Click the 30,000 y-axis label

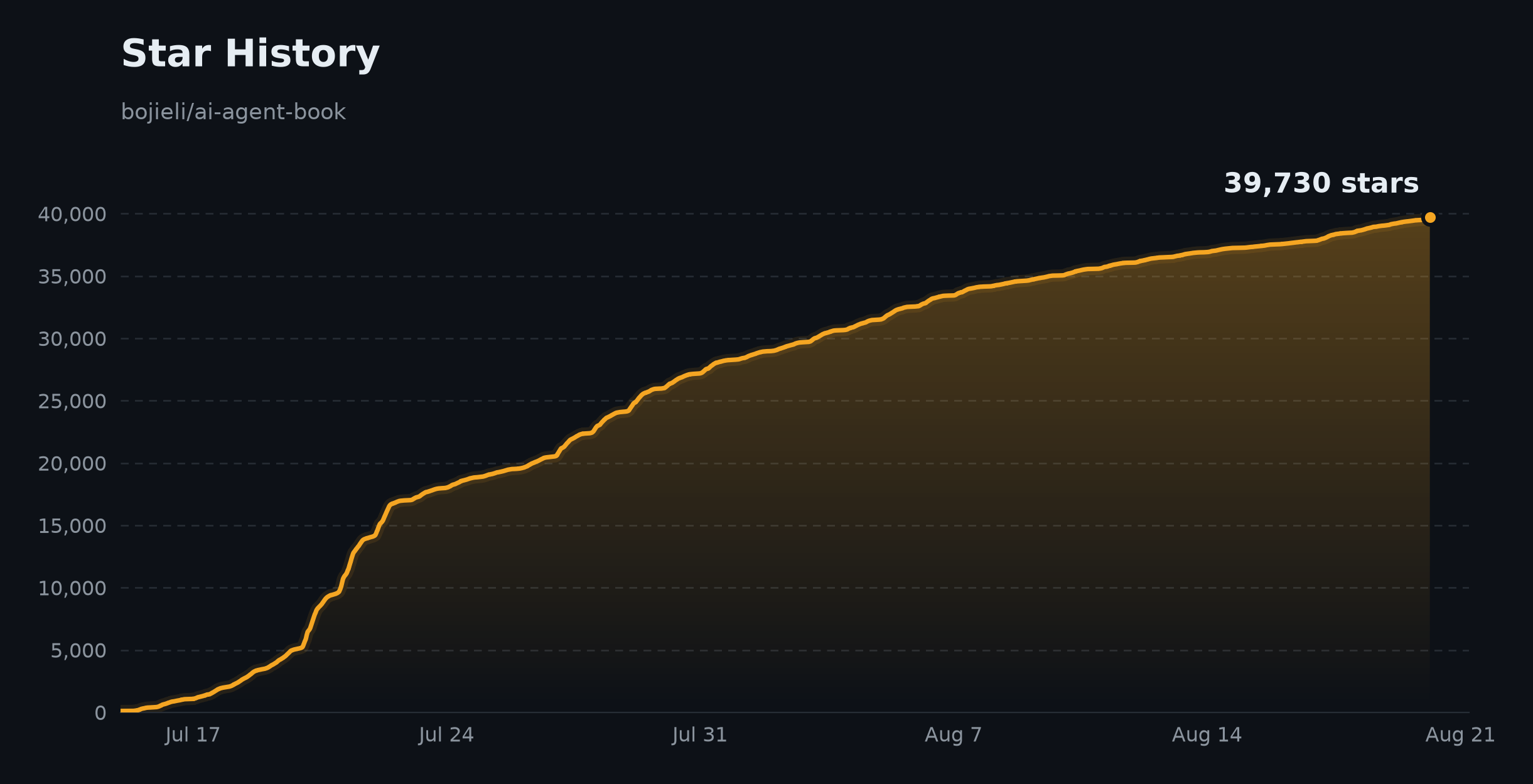click(x=72, y=339)
